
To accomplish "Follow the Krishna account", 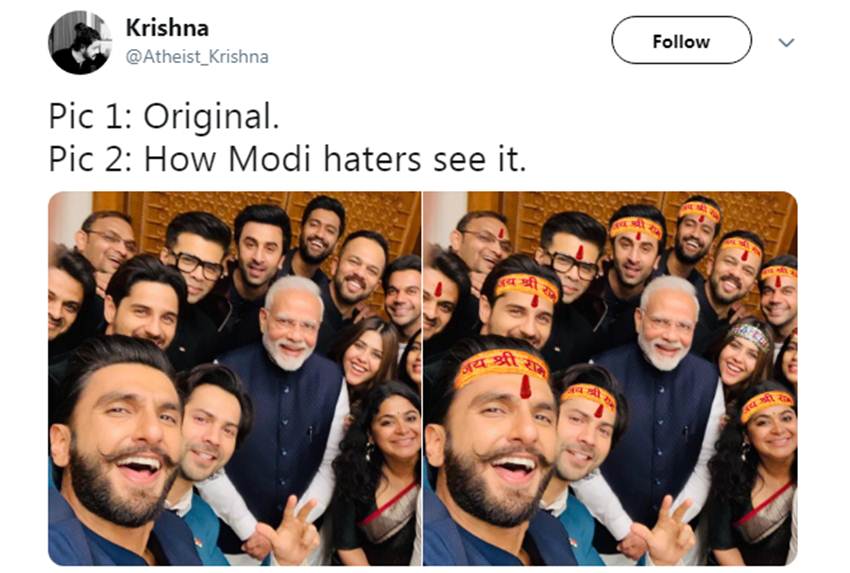I will pyautogui.click(x=680, y=41).
